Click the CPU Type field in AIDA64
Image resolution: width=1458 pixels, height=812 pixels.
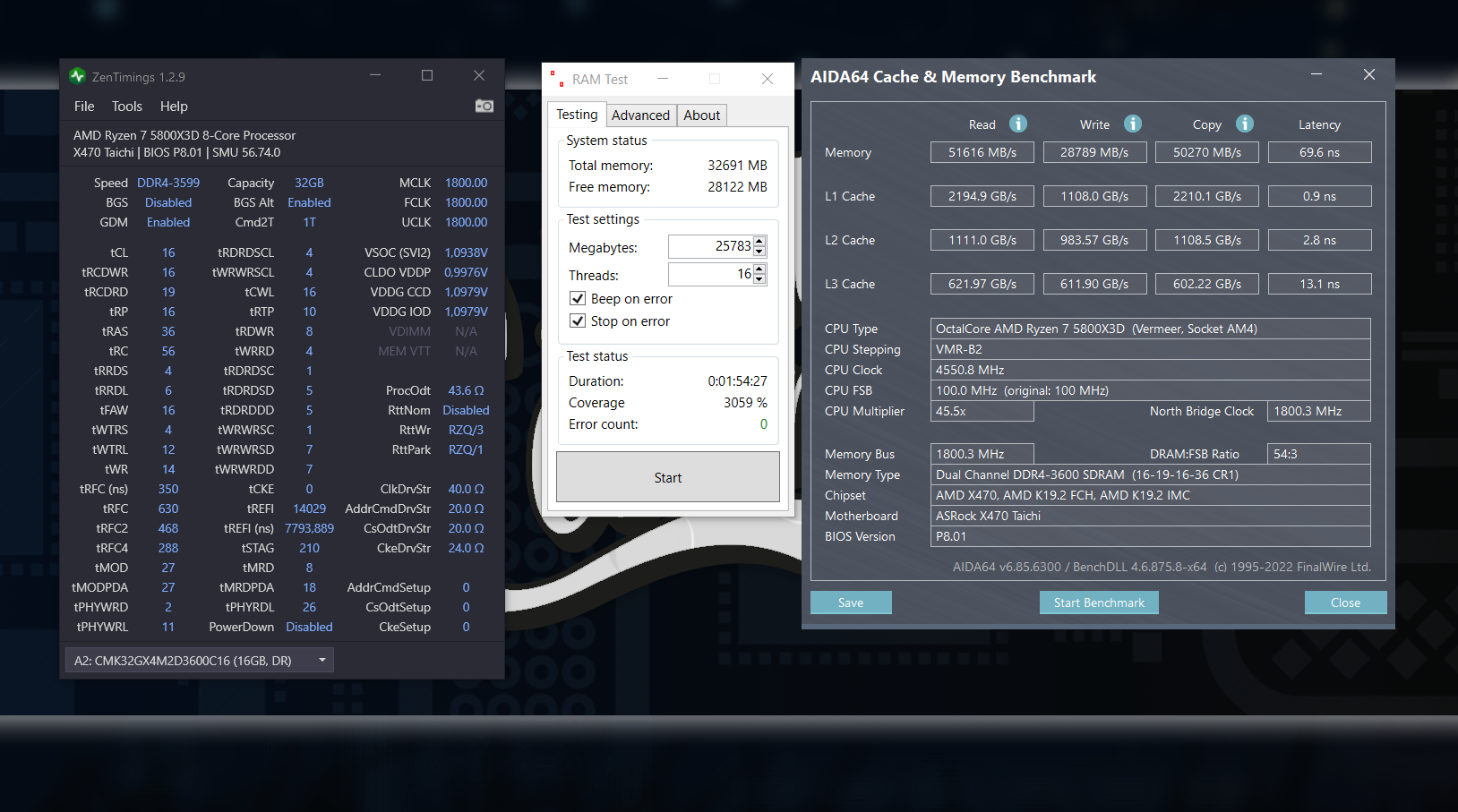[x=1151, y=329]
